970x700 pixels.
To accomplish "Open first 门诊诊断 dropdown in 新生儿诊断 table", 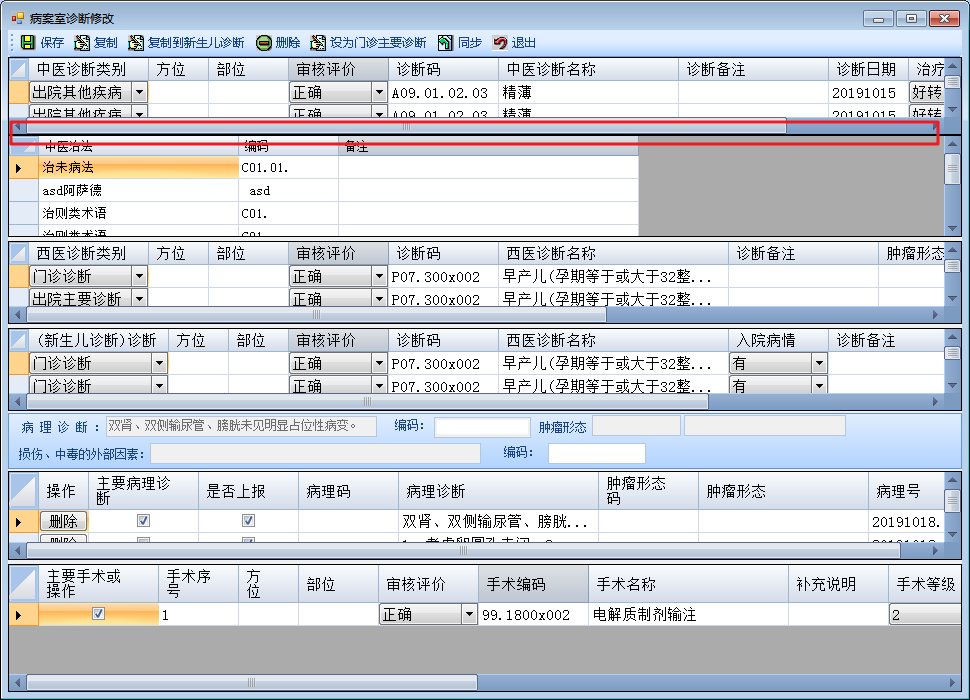I will [160, 363].
